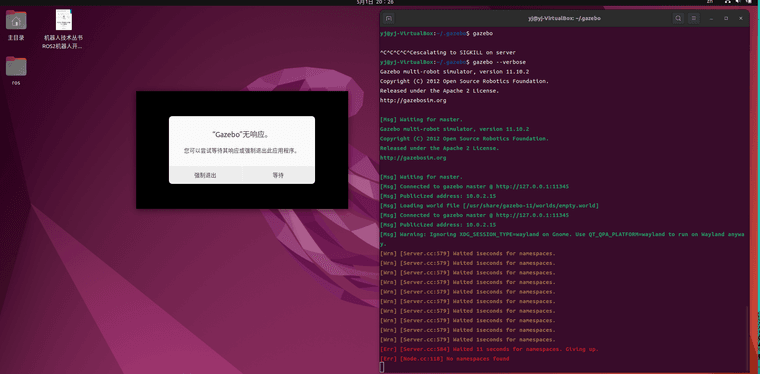This screenshot has width=760, height=374.
Task: Click the "gazebo --verbose" command line
Action: (x=453, y=62)
